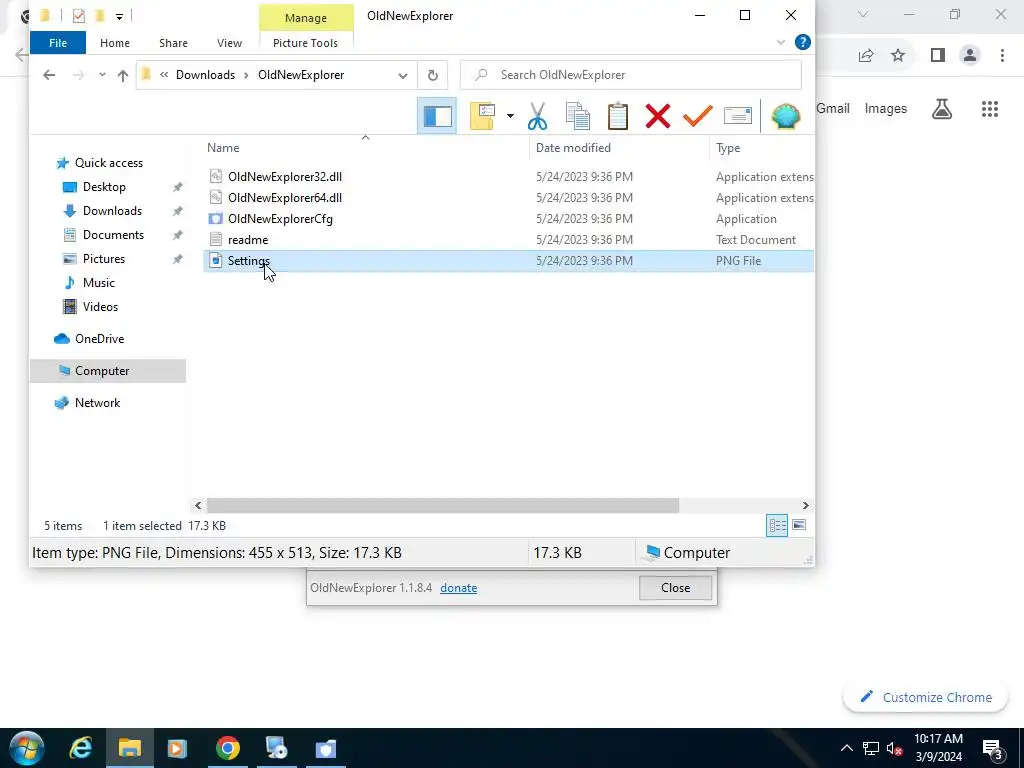This screenshot has height=768, width=1024.
Task: Launch Internet Explorer from taskbar
Action: pos(80,748)
